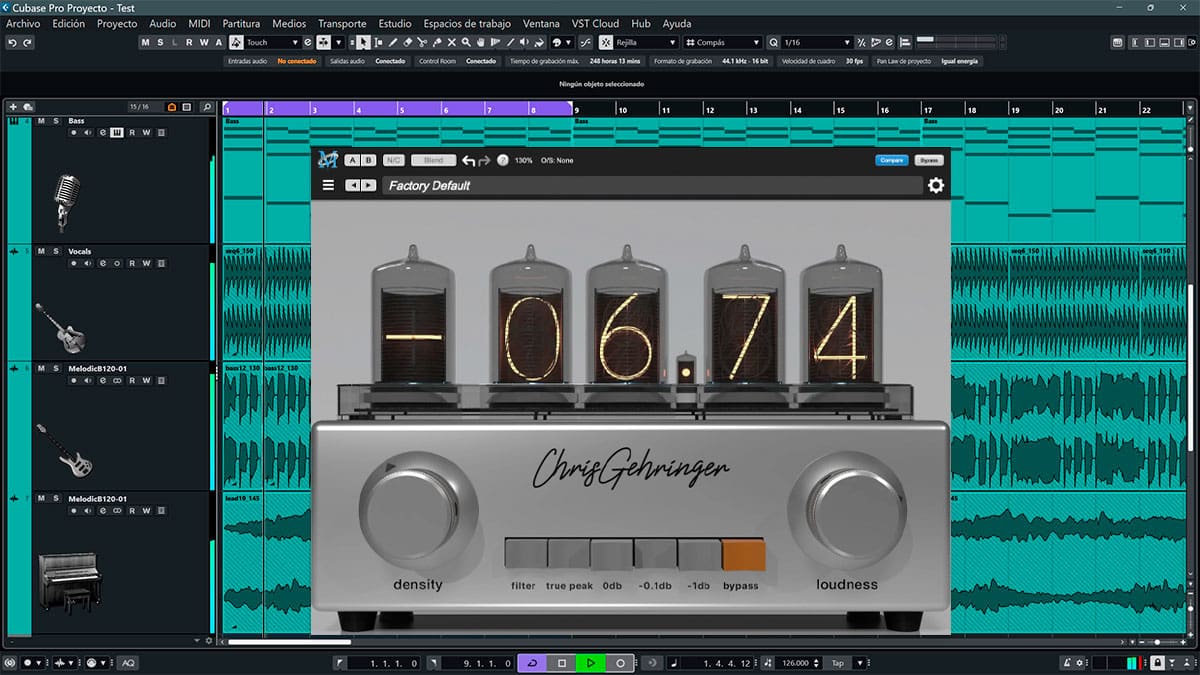
Task: Toggle the plugin B state button
Action: coord(368,160)
